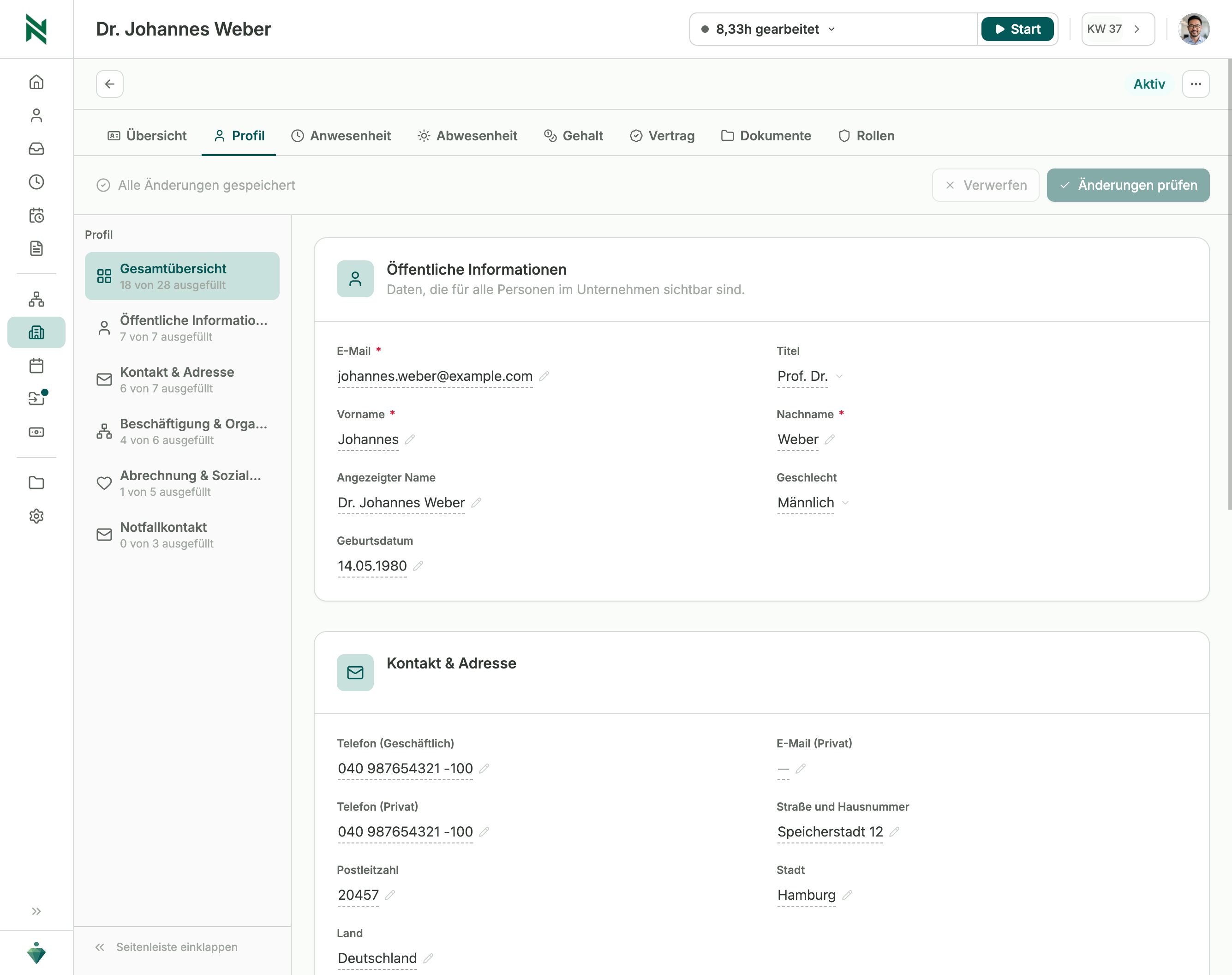
Task: Open the calendar-clock icon in sidebar
Action: click(x=36, y=215)
